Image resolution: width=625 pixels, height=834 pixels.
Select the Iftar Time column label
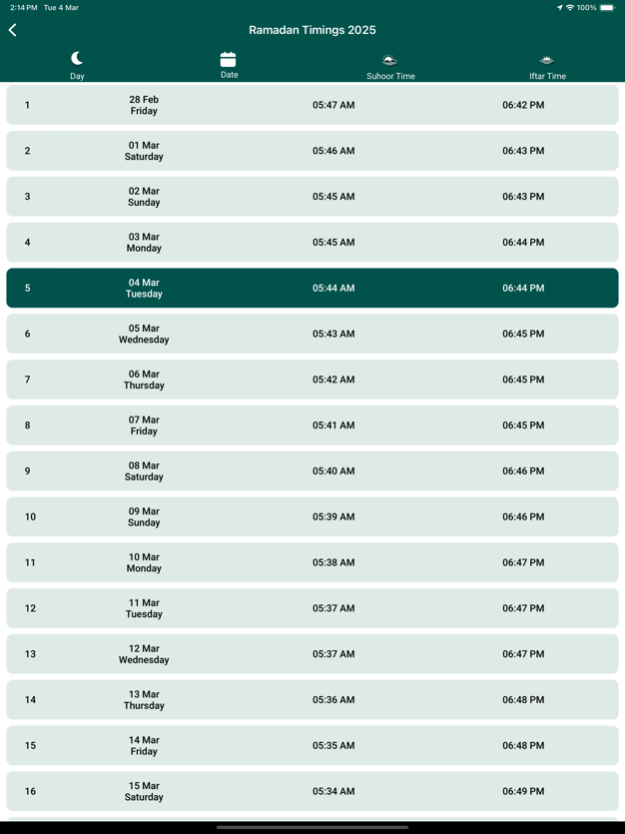(x=547, y=76)
